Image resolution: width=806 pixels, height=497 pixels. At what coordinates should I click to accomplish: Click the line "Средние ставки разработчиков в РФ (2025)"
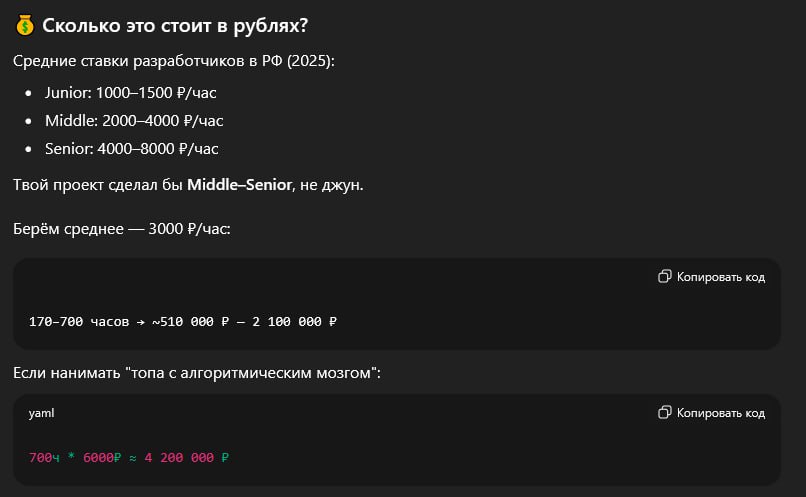[x=174, y=62]
